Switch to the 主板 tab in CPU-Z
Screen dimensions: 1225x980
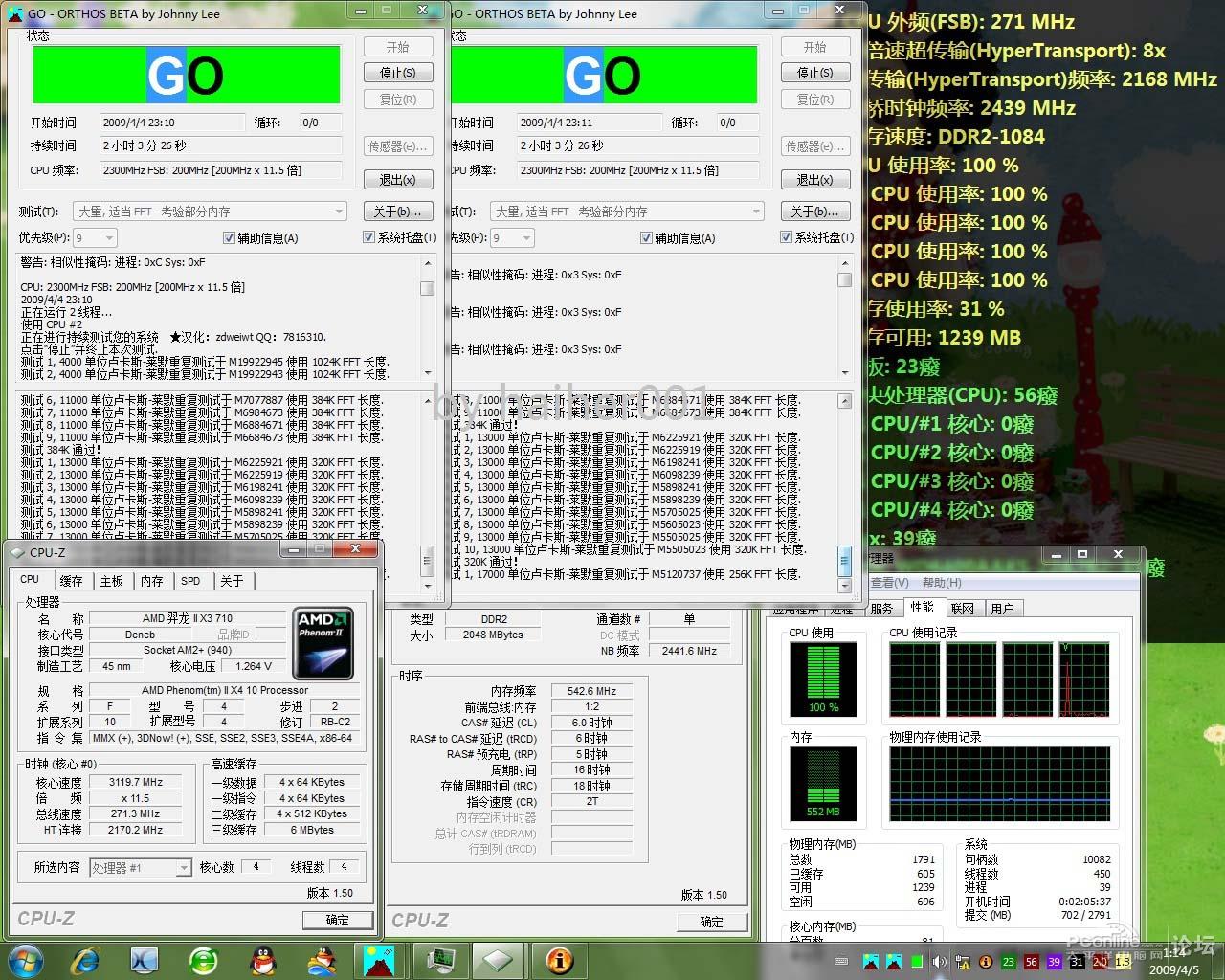(x=112, y=581)
